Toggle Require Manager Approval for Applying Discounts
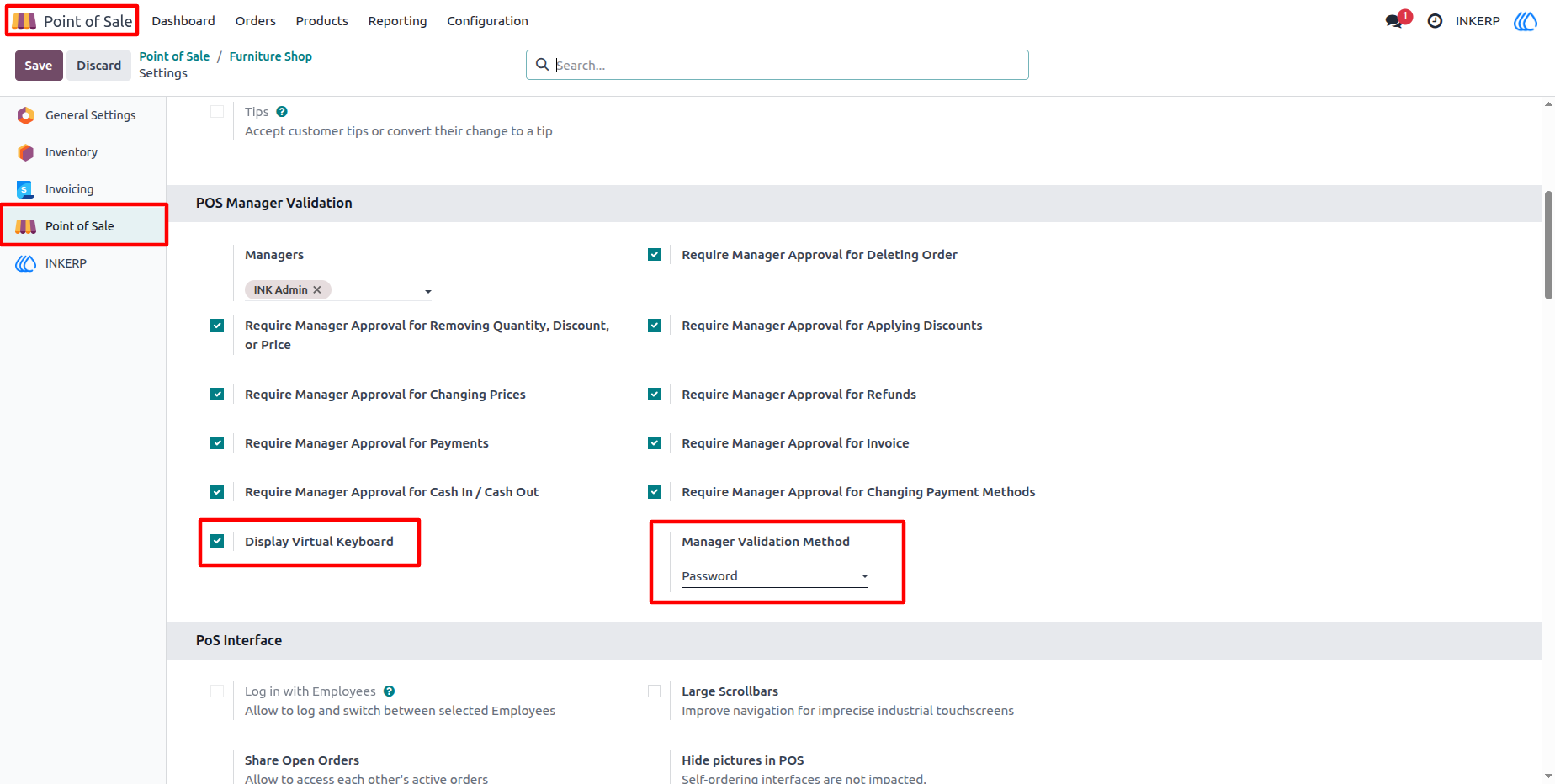This screenshot has width=1555, height=784. [x=654, y=326]
